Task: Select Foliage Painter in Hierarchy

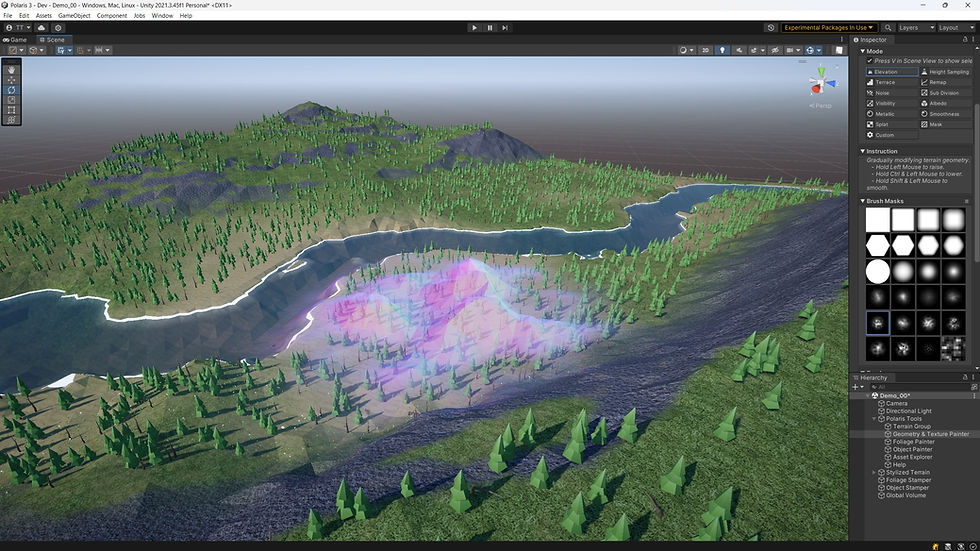Action: coord(913,442)
